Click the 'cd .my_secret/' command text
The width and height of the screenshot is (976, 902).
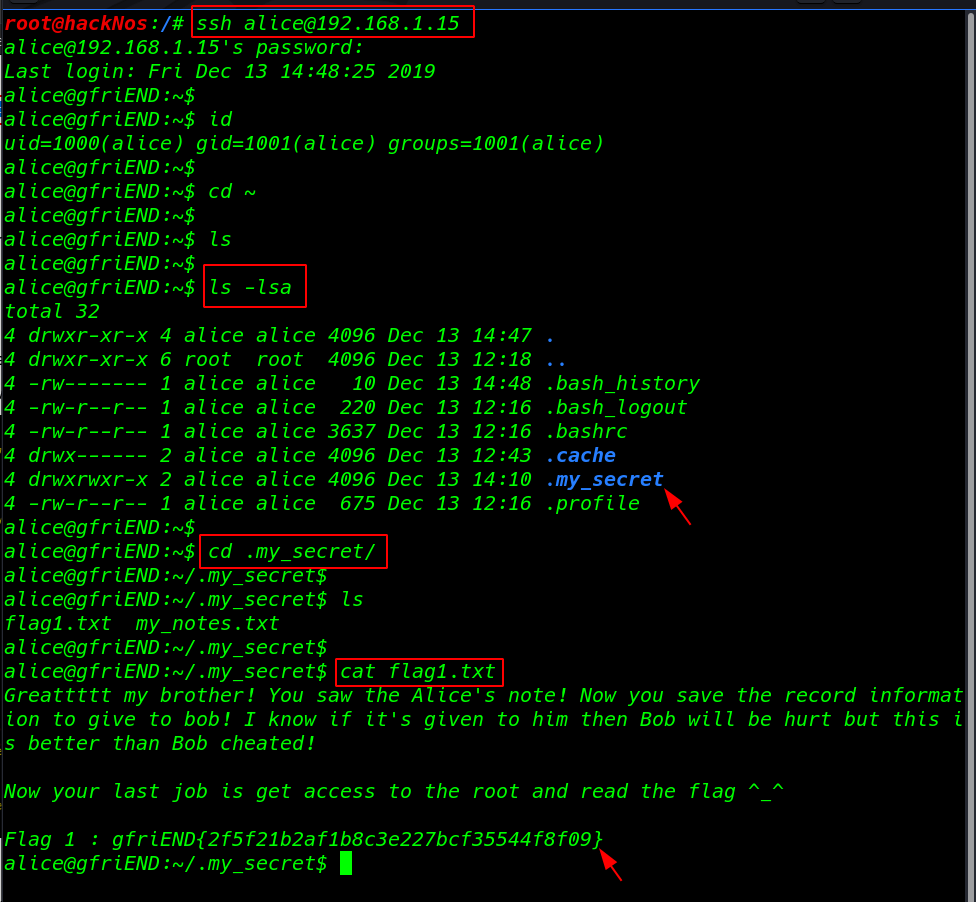coord(292,551)
